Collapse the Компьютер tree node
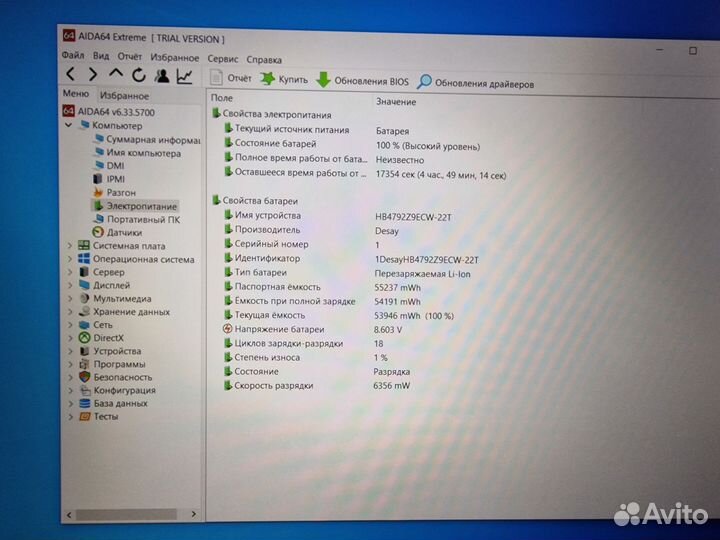 click(x=69, y=126)
